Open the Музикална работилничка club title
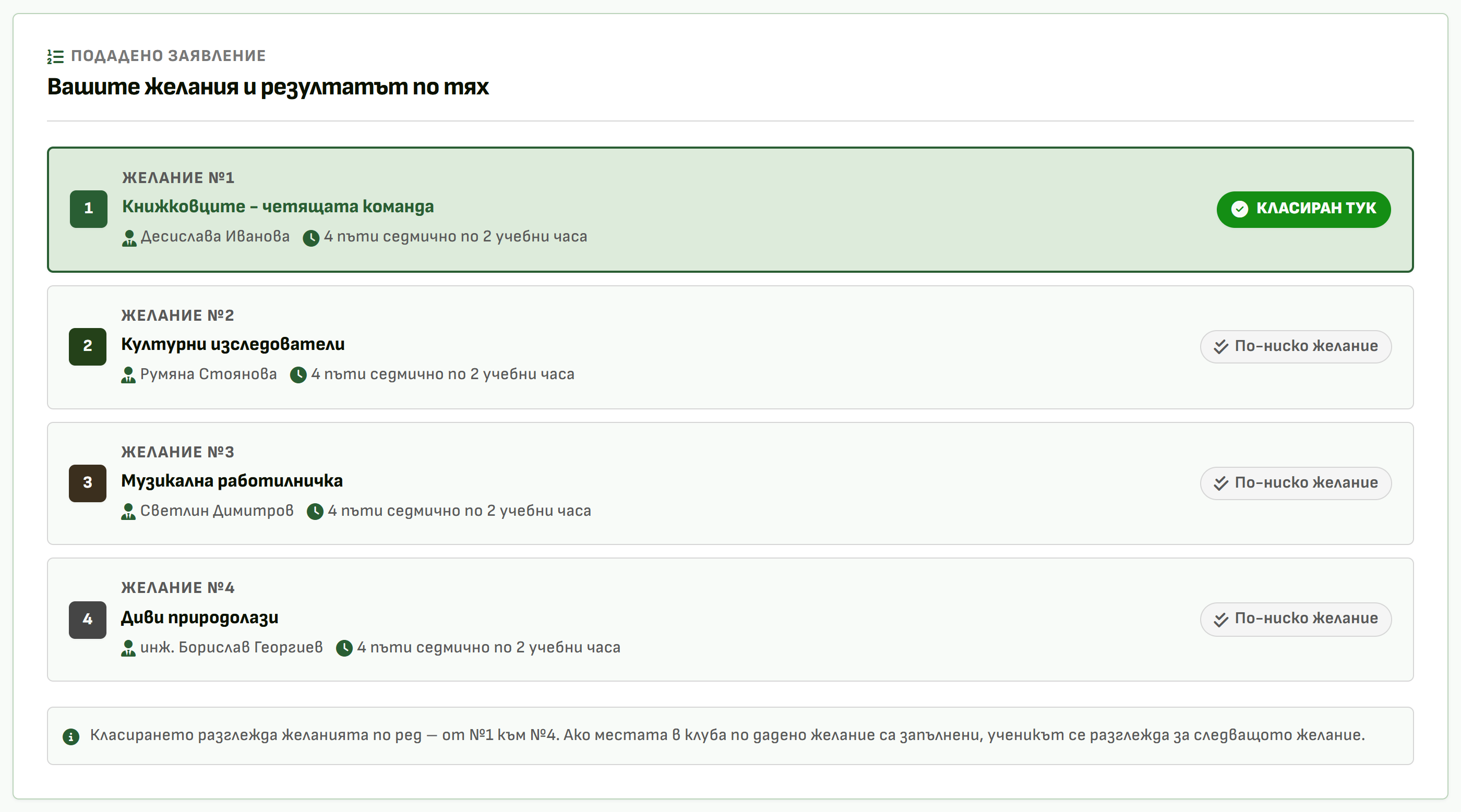 [x=231, y=481]
